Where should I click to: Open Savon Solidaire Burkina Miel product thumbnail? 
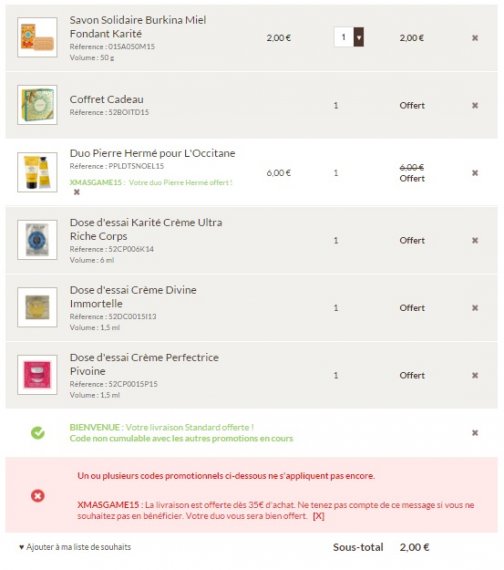[x=37, y=37]
